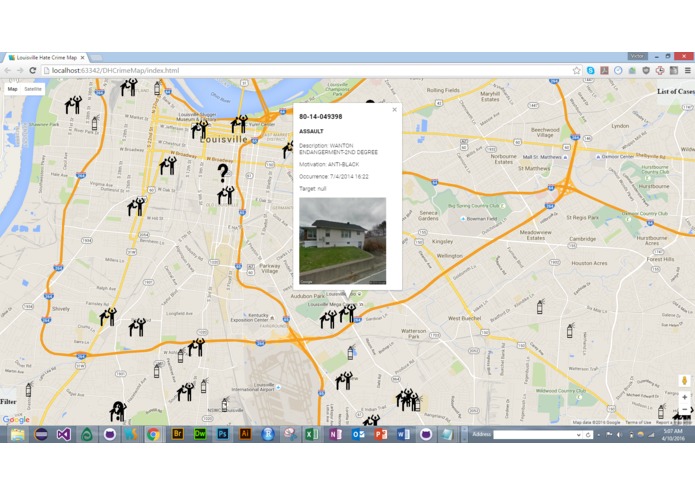Click the assault marker sitting on I-264 south
The height and width of the screenshot is (494, 695).
196,347
